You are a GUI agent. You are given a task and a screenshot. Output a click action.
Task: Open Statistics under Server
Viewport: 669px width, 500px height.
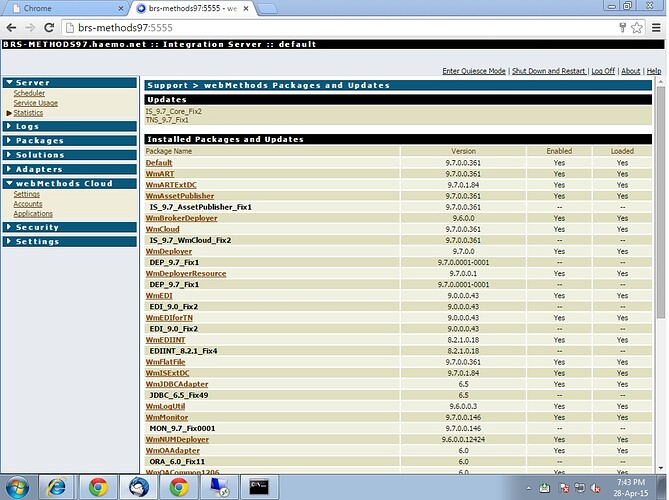28,113
